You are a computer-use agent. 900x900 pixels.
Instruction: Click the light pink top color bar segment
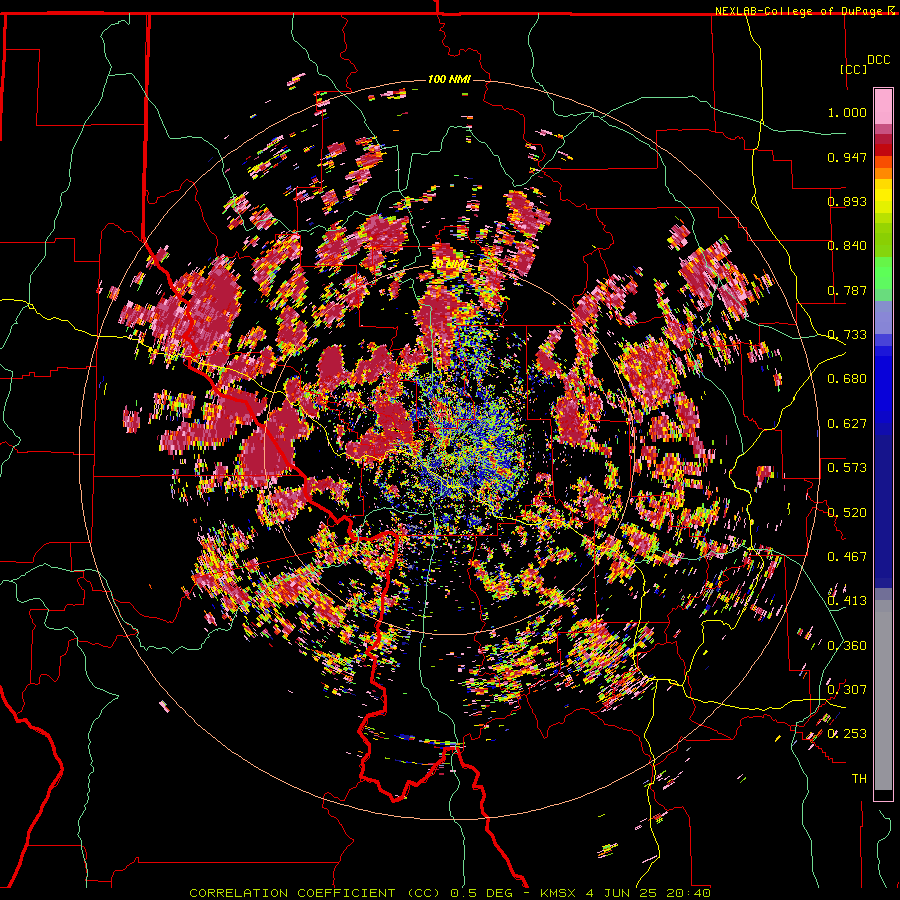883,107
